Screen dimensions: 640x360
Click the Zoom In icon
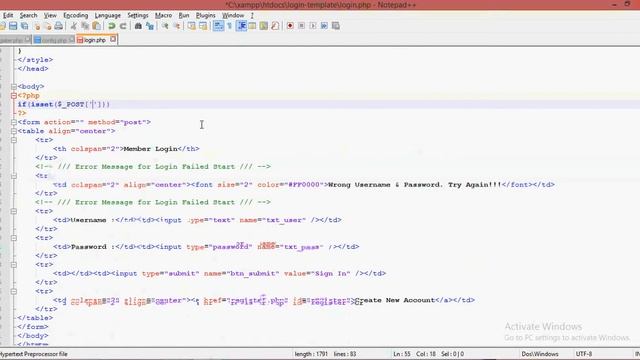point(165,26)
